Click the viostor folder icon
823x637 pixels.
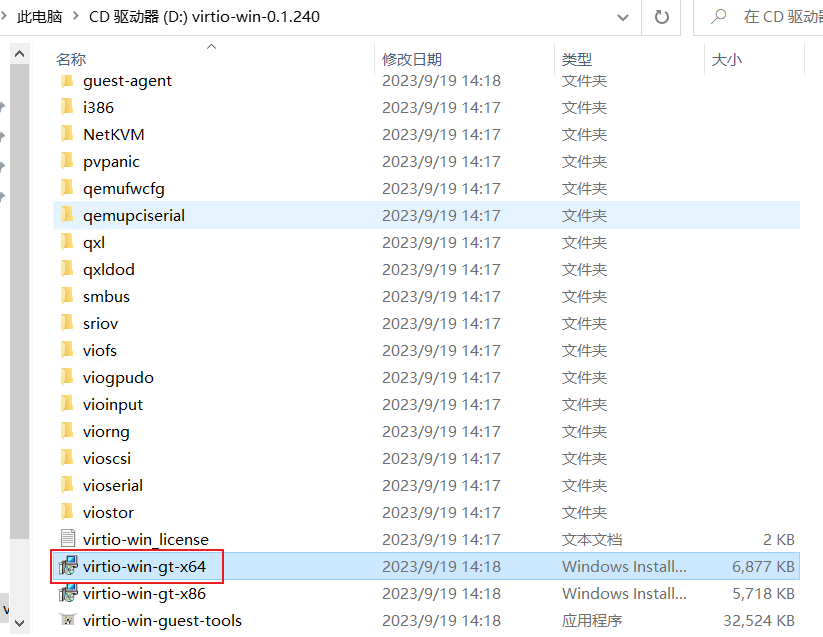tap(67, 512)
